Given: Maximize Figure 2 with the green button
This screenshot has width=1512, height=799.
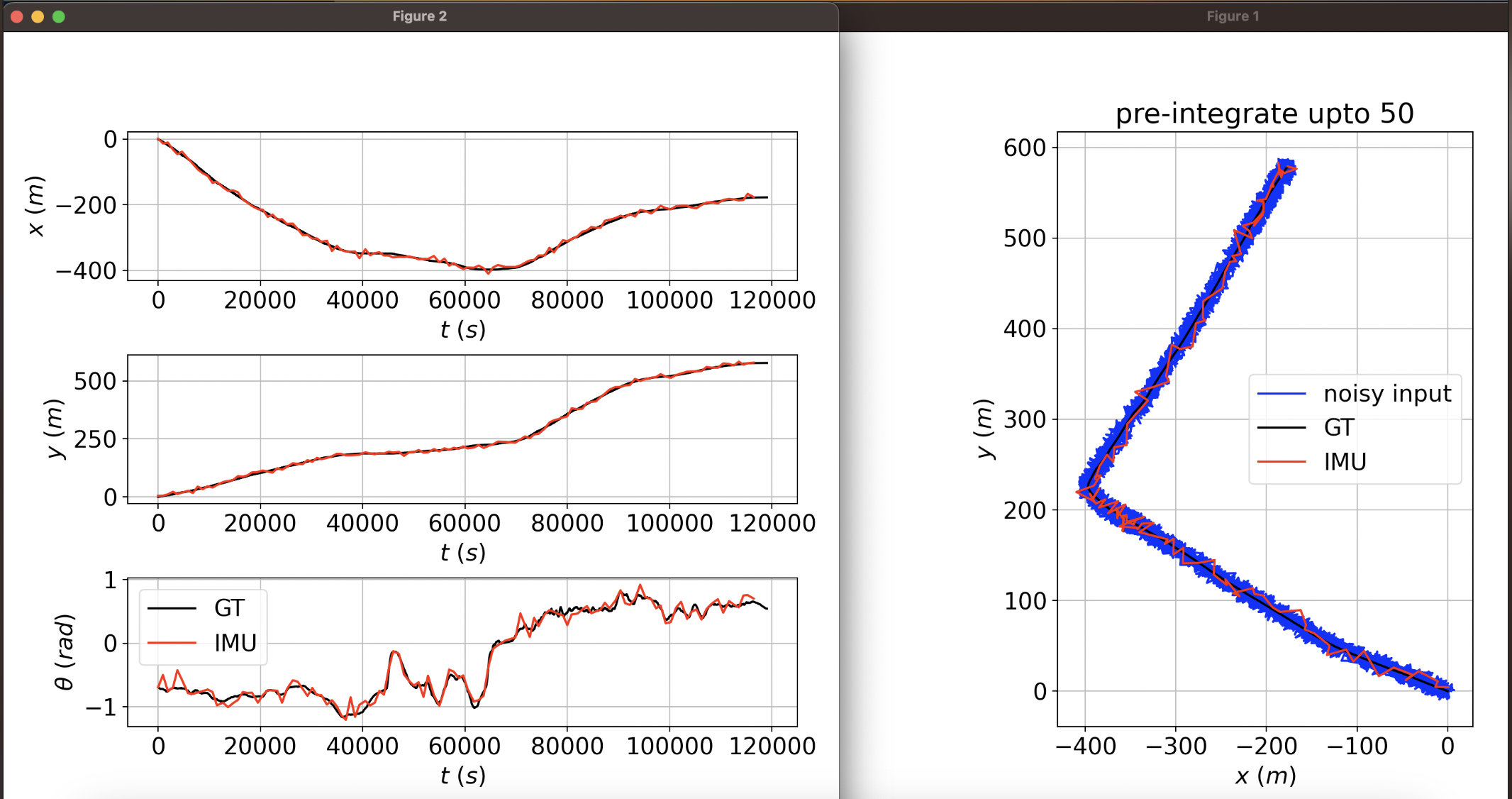Looking at the screenshot, I should [59, 16].
